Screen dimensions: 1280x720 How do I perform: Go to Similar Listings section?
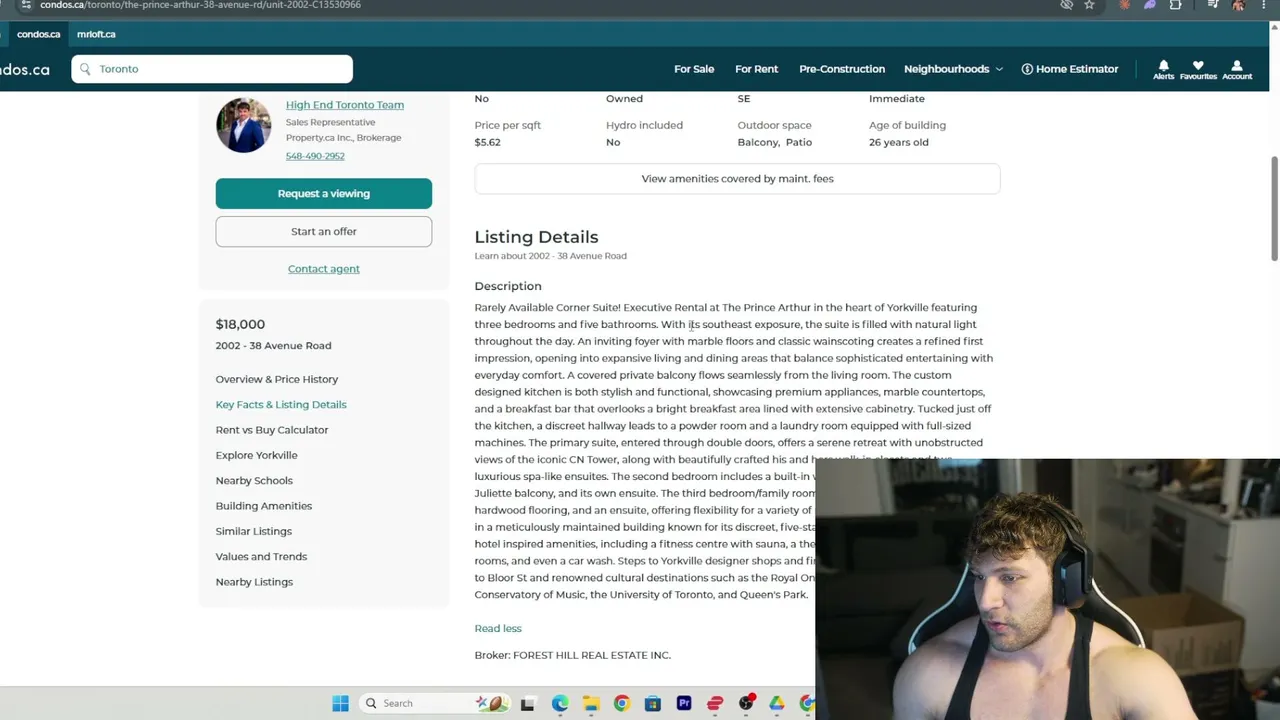tap(254, 531)
